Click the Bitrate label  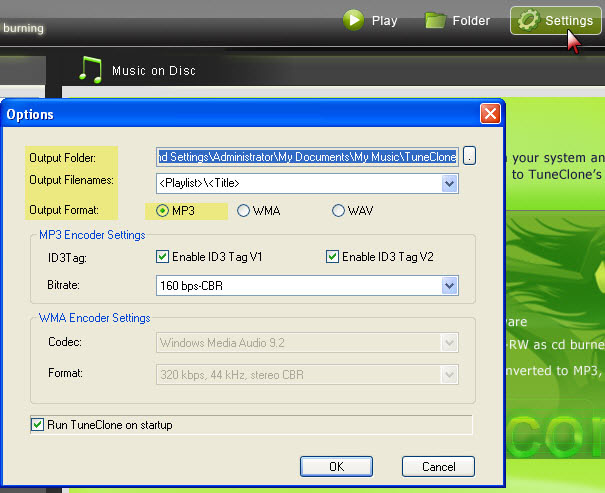63,285
